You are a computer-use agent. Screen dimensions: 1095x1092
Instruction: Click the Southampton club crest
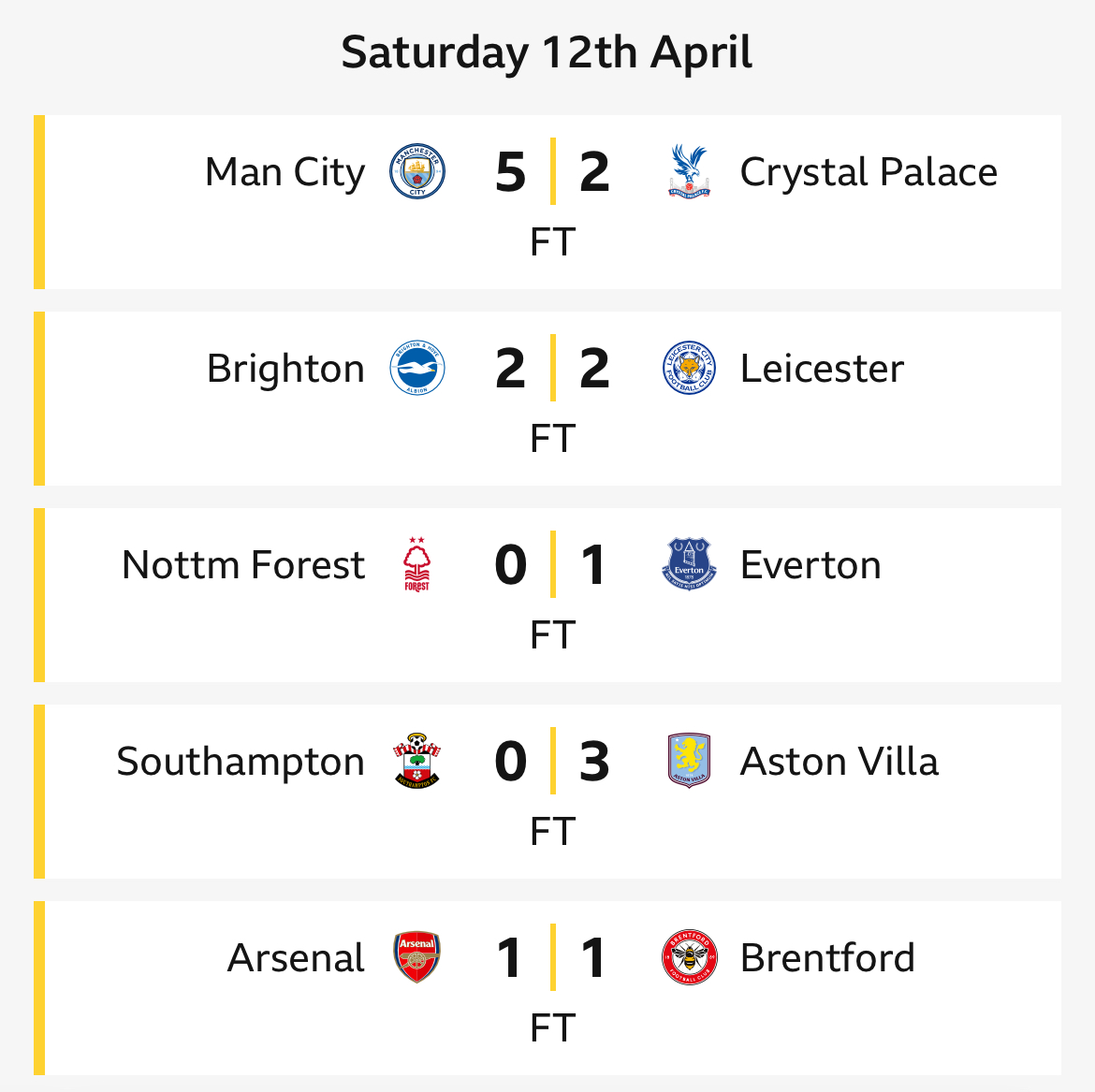416,761
